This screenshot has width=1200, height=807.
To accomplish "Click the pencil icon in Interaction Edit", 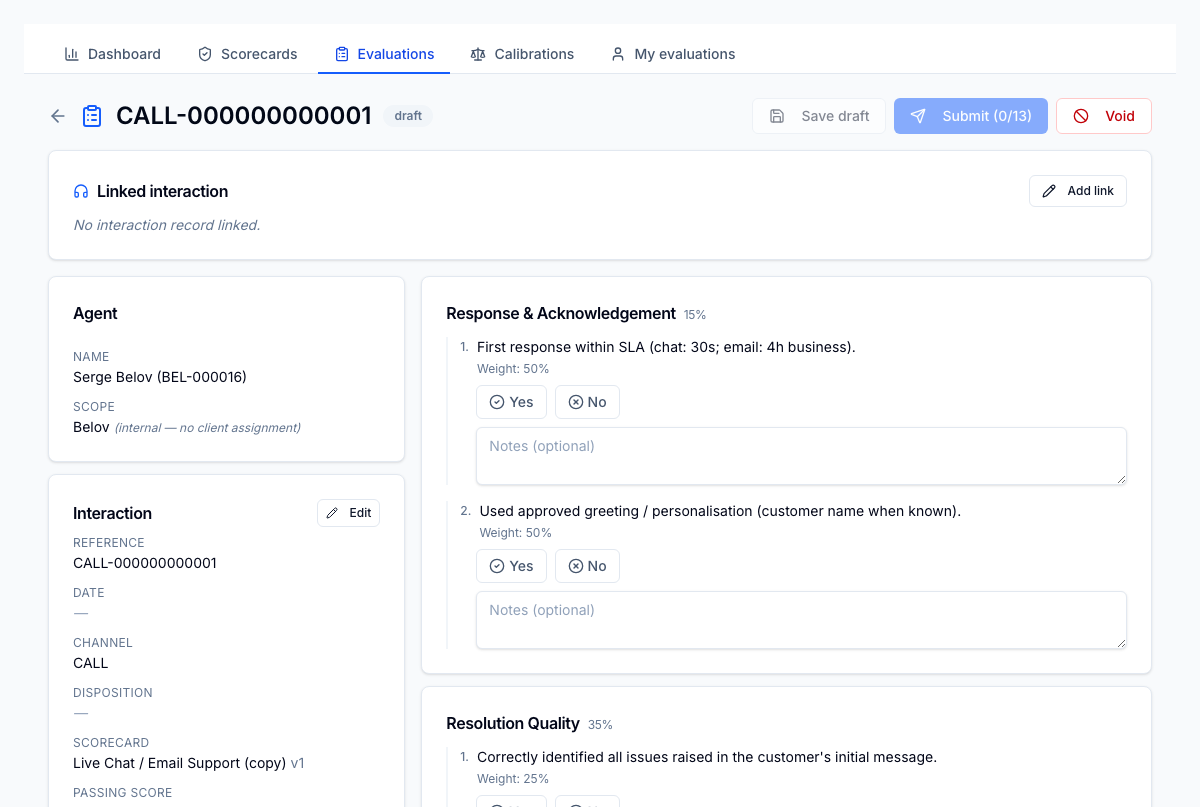I will point(333,513).
